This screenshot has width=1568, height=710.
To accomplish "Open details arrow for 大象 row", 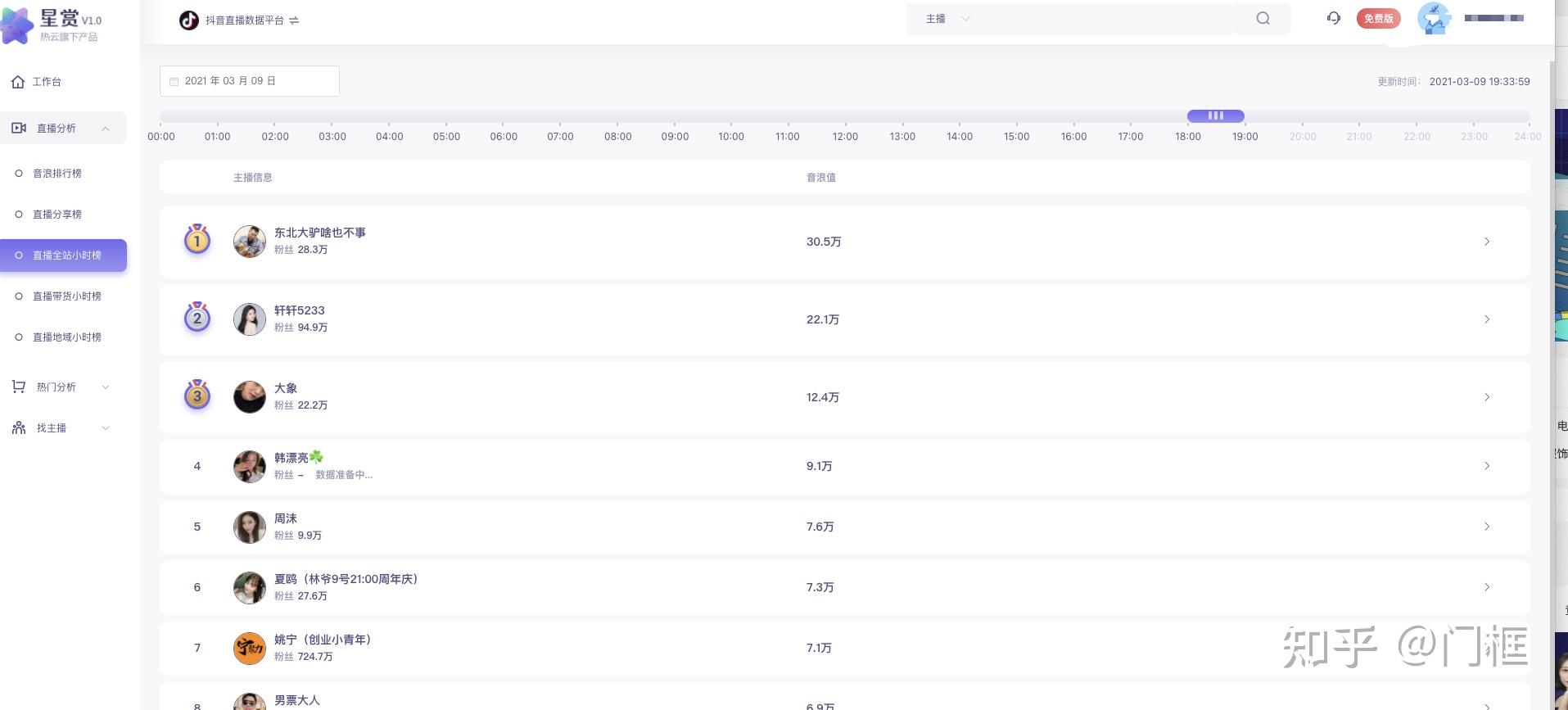I will click(1487, 397).
